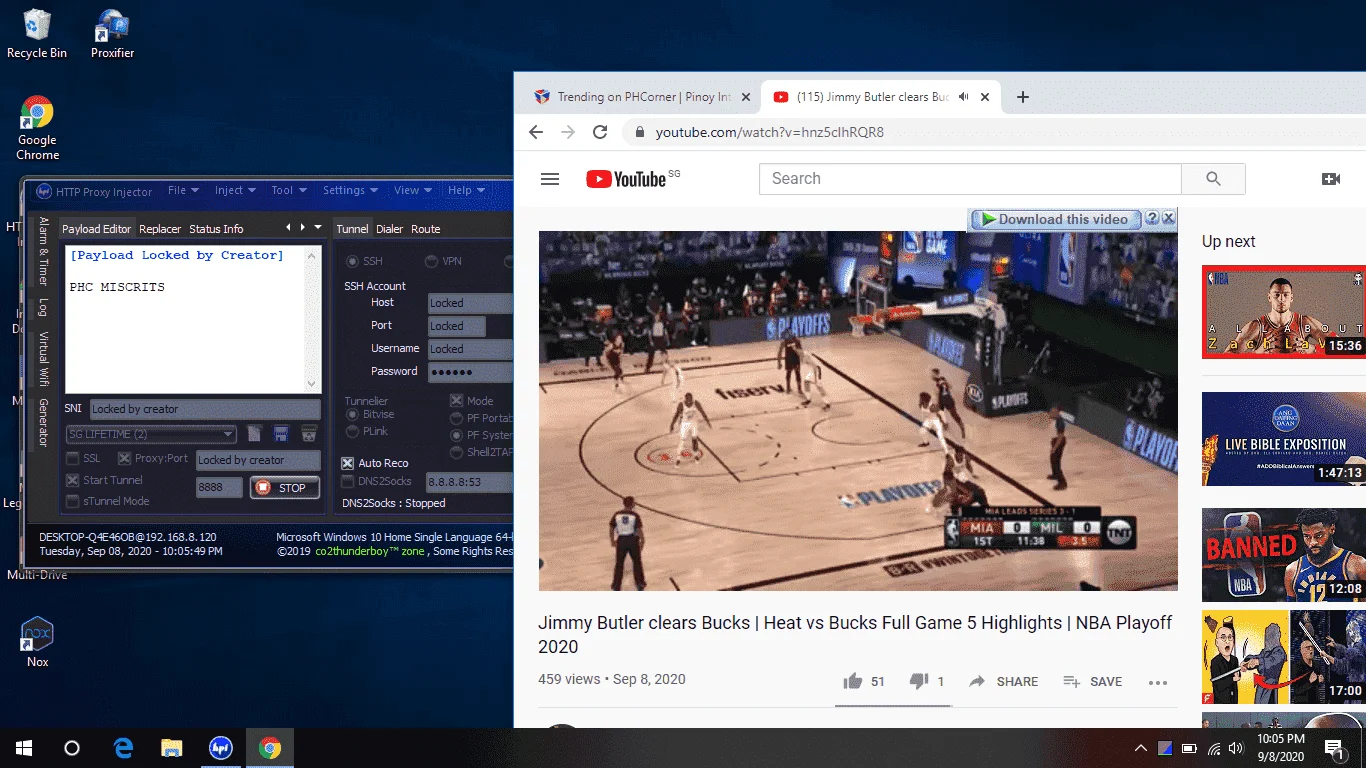Open Nox desktop shortcut
Viewport: 1366px width, 768px height.
coord(37,642)
